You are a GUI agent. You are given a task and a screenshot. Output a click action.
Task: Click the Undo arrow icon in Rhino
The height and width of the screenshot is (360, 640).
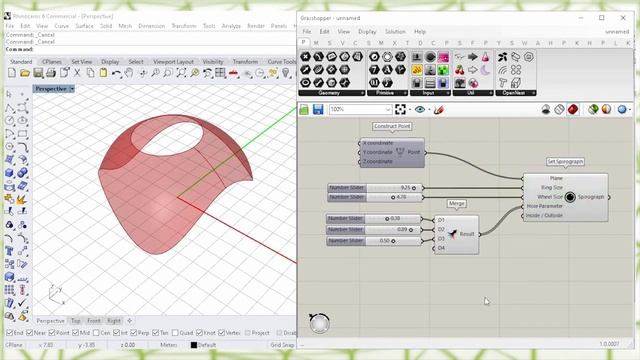pyautogui.click(x=116, y=73)
